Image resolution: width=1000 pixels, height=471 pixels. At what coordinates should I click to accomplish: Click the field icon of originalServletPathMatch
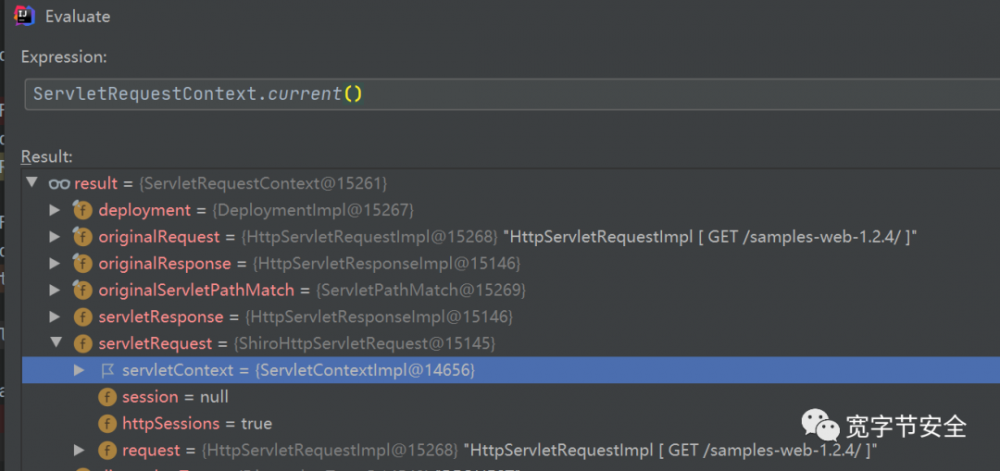point(82,289)
